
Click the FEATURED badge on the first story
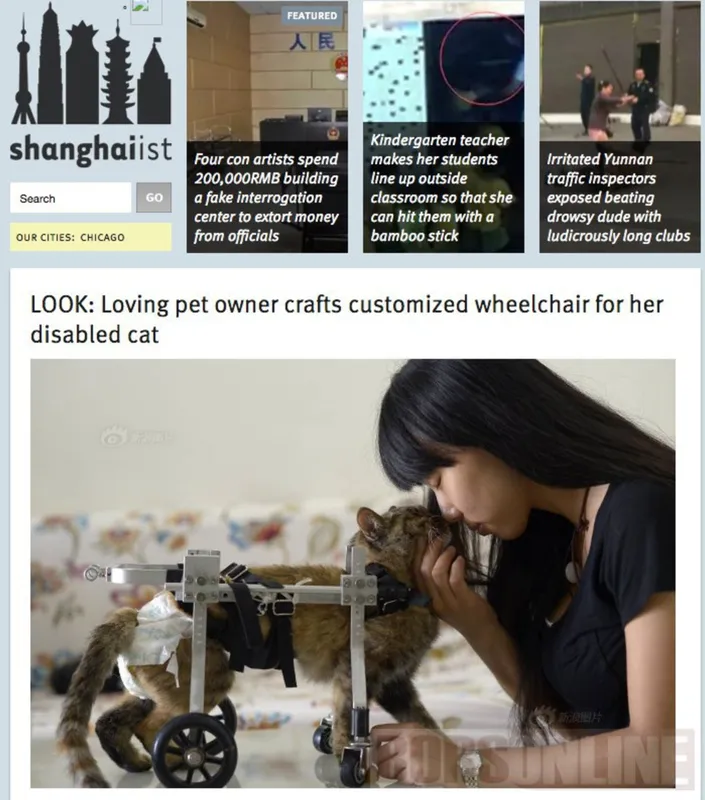pyautogui.click(x=312, y=15)
